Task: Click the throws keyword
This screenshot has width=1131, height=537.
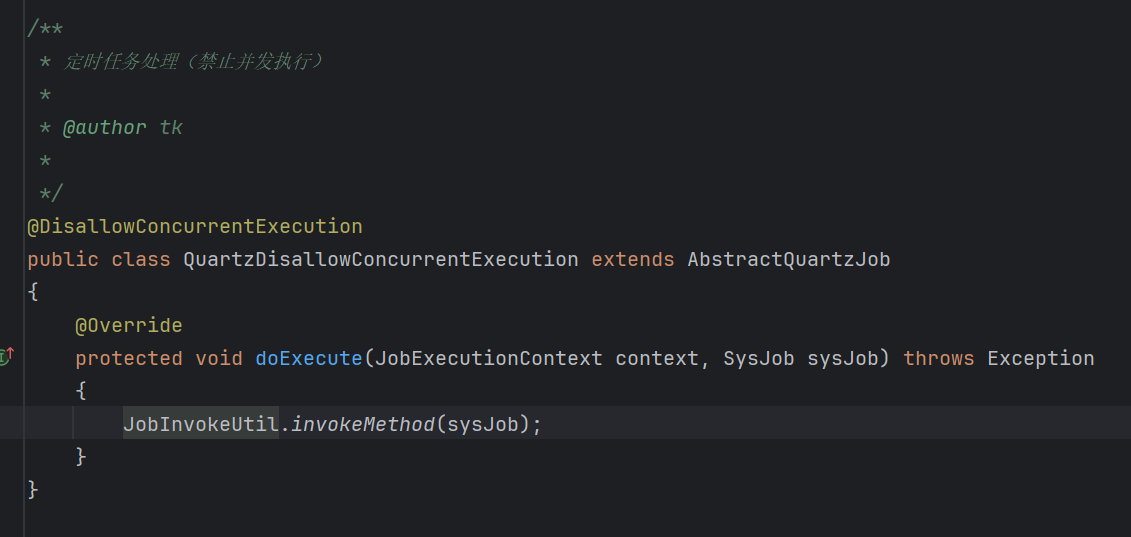Action: click(x=938, y=358)
